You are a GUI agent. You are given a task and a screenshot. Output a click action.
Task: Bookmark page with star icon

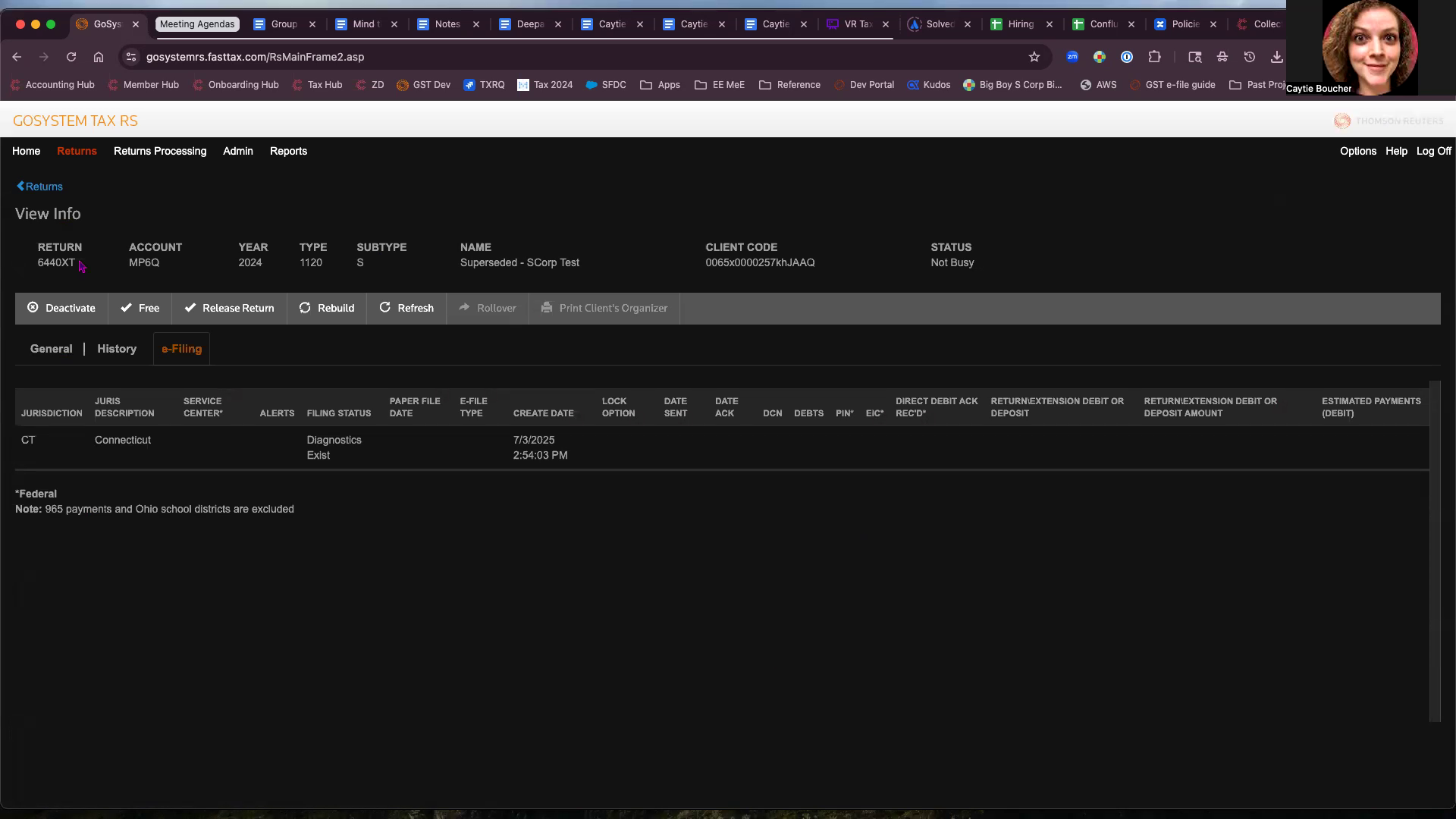(x=1034, y=57)
